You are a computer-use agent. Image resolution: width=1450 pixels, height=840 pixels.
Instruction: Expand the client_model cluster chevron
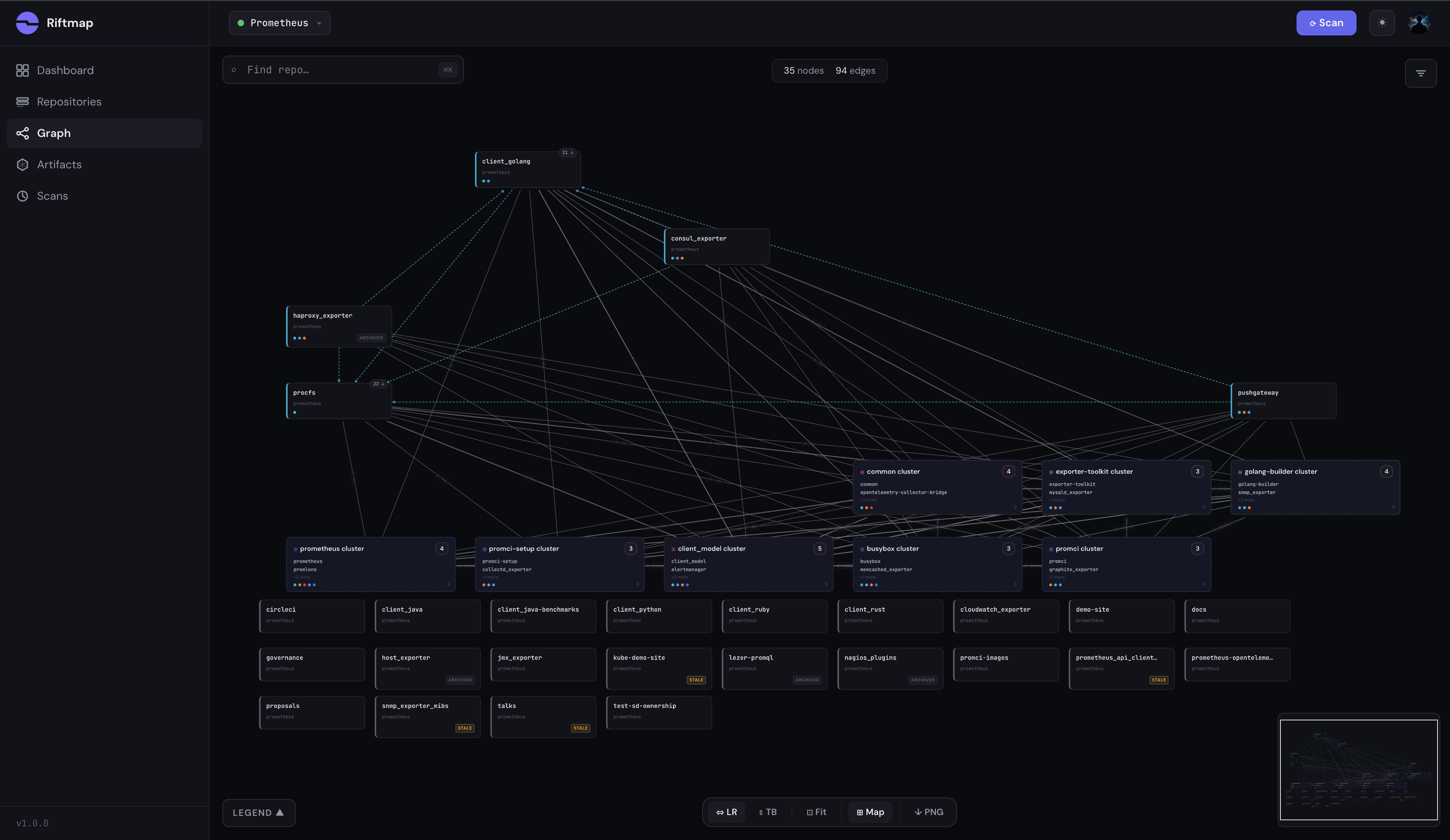pos(826,584)
